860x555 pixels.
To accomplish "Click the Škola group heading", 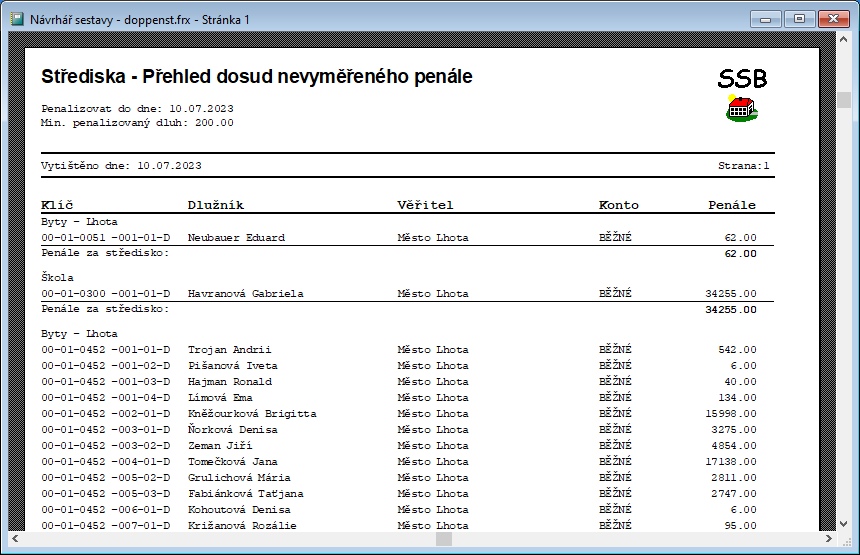I will point(58,278).
